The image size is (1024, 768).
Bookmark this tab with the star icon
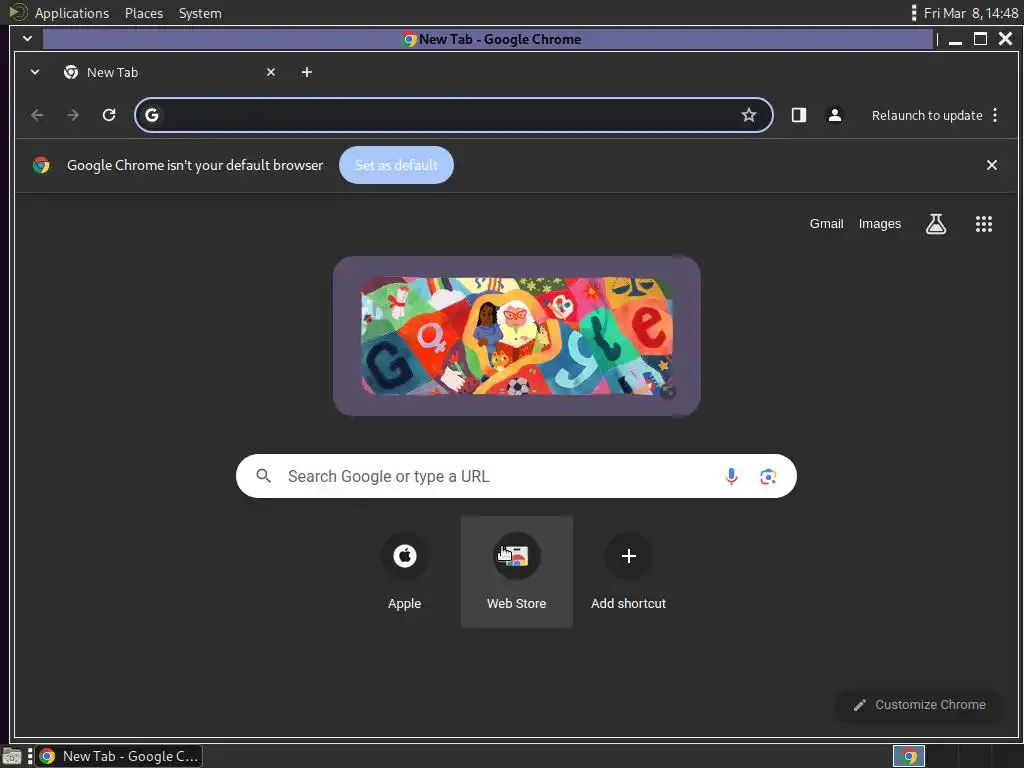(748, 115)
